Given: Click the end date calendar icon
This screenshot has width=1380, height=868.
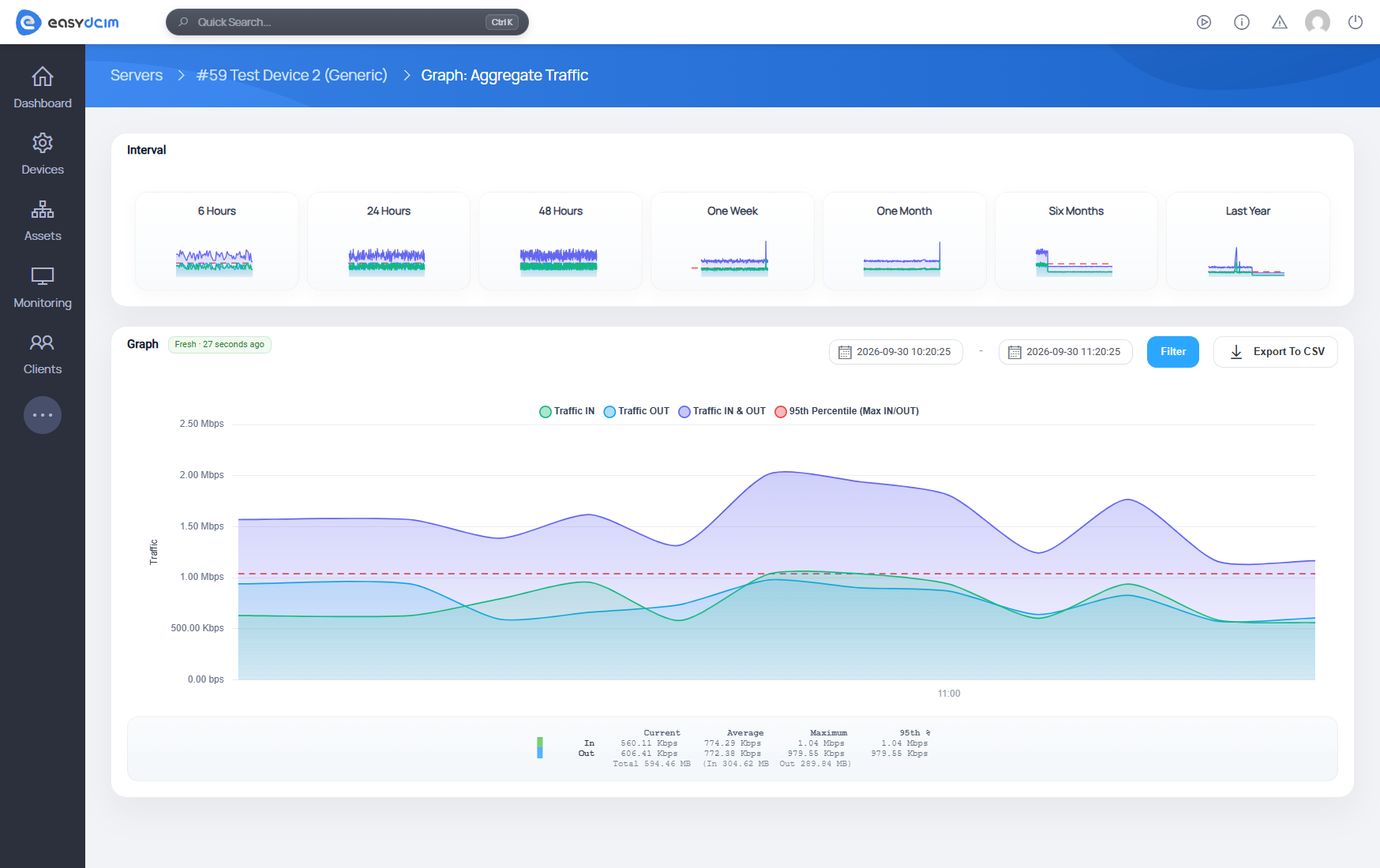Looking at the screenshot, I should coord(1014,352).
